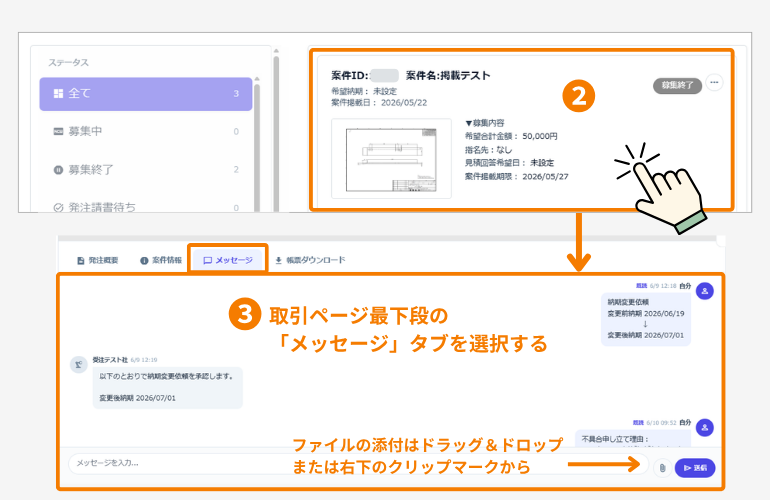Open the three-dot menu on the project card

(x=714, y=83)
